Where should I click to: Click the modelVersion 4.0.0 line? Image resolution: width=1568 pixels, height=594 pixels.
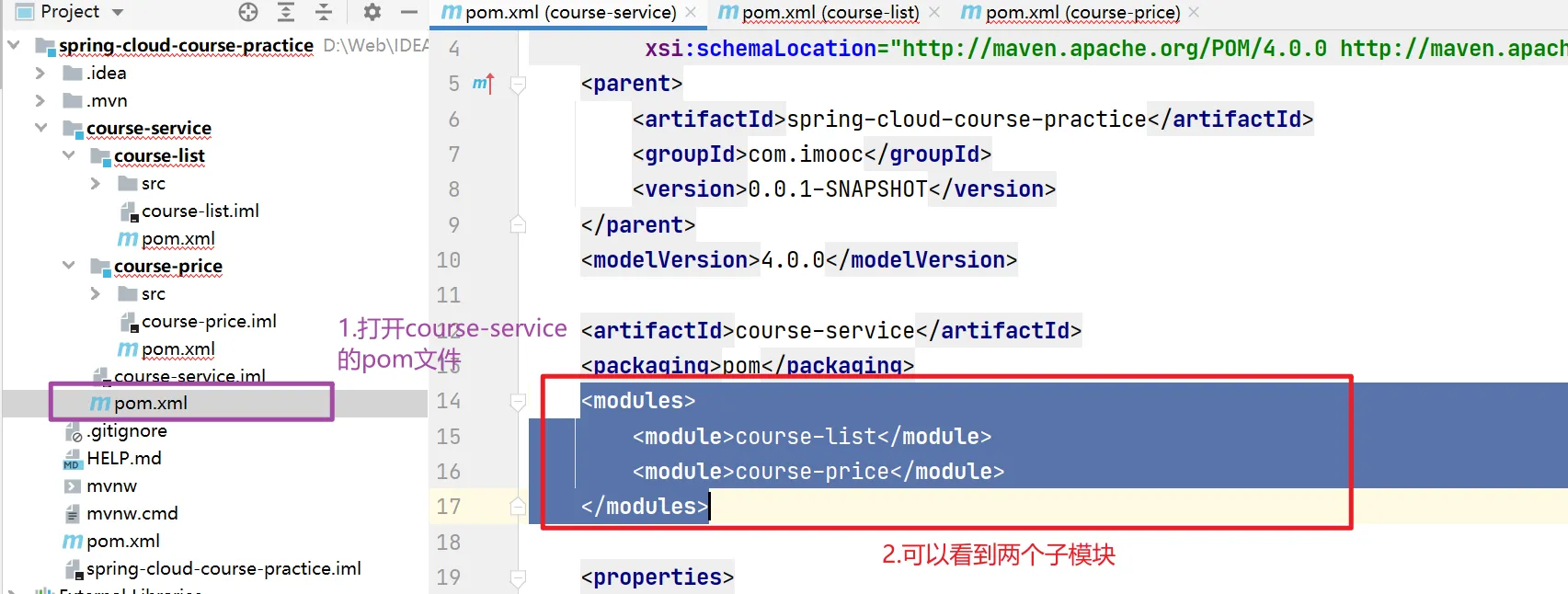point(799,259)
